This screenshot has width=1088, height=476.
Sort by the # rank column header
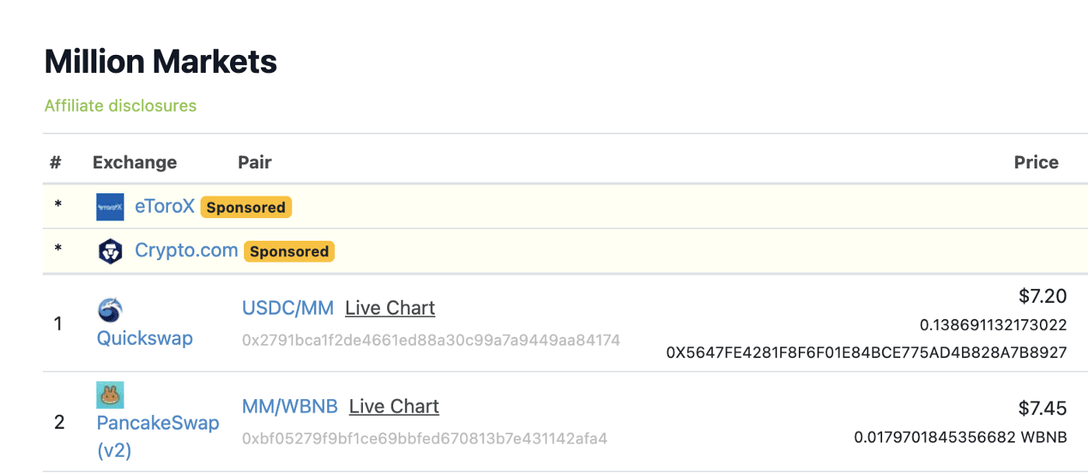pos(56,162)
